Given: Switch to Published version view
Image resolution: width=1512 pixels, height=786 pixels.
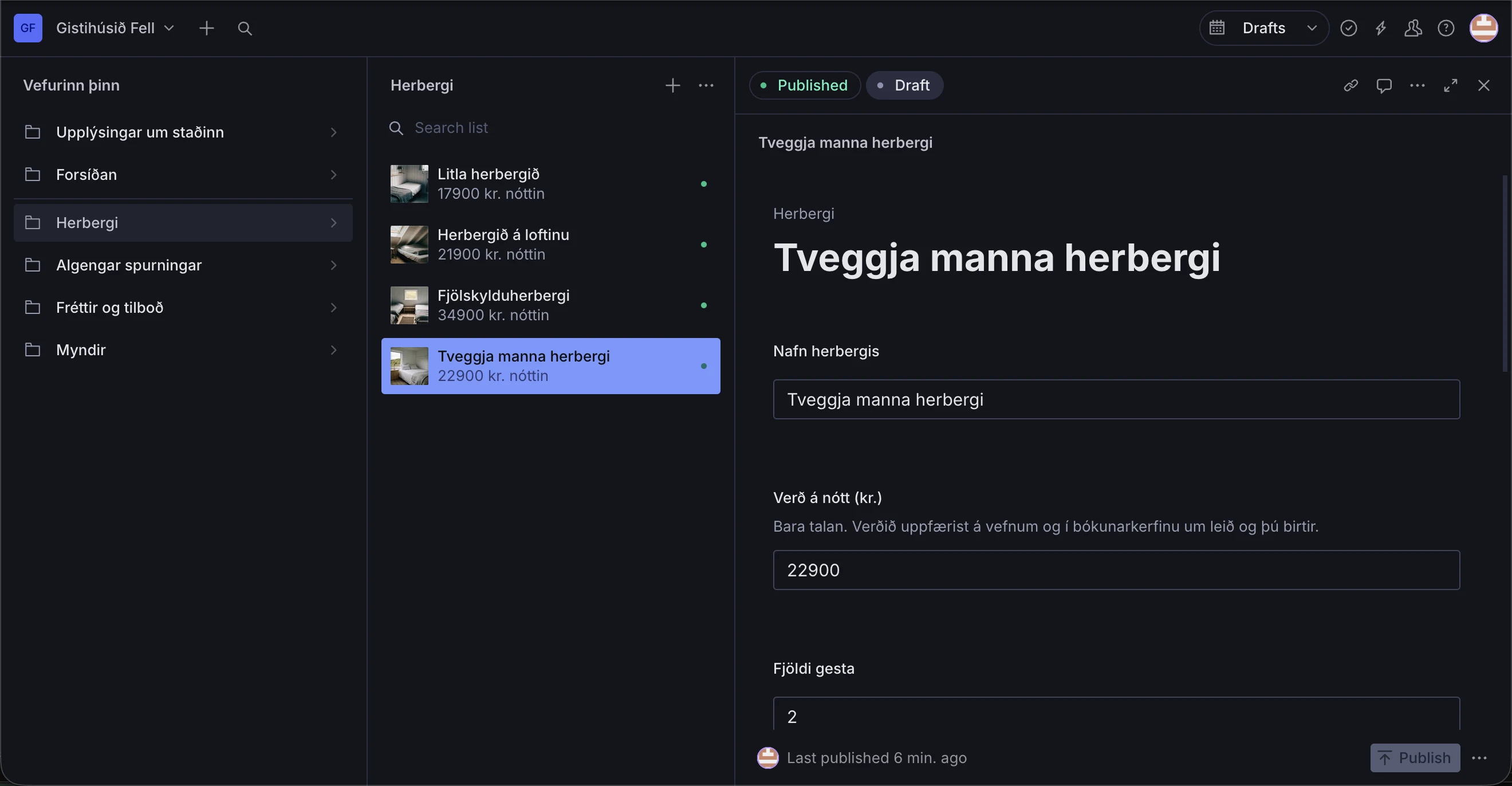Looking at the screenshot, I should click(804, 86).
